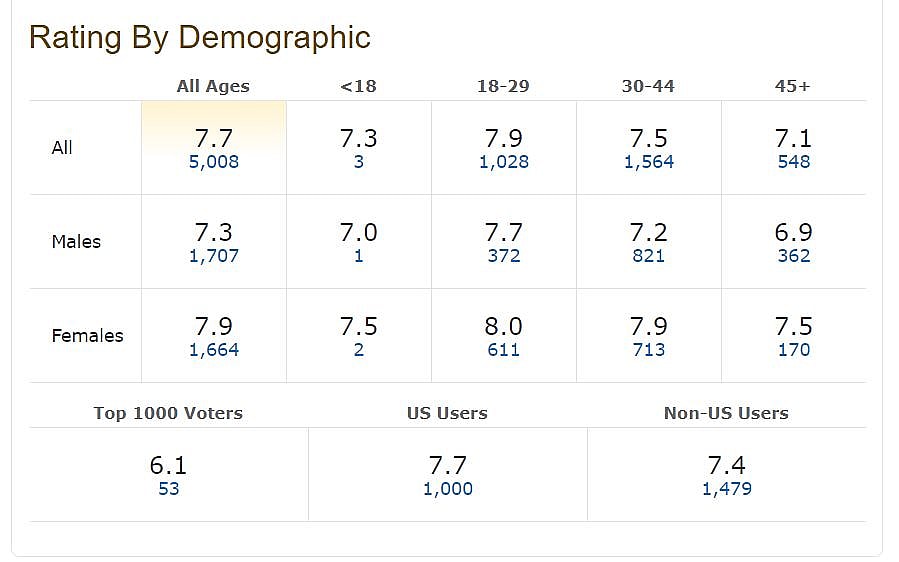Open the 611 votes for Females 18-29

click(x=504, y=350)
